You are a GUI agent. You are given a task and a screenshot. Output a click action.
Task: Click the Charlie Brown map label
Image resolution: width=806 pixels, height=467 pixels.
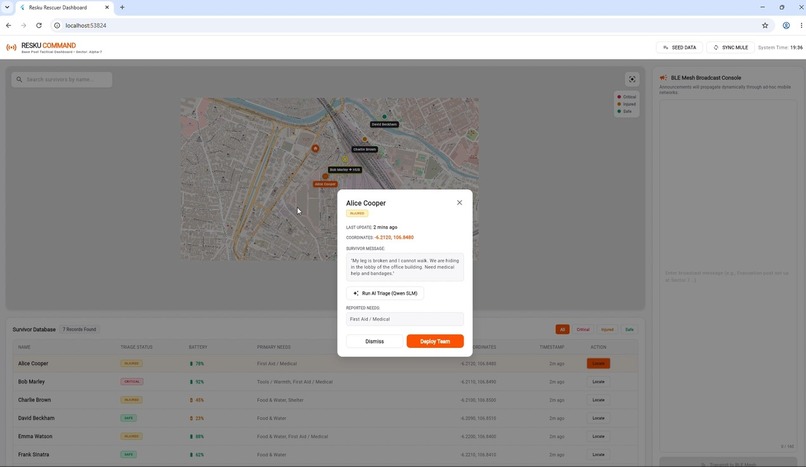365,150
